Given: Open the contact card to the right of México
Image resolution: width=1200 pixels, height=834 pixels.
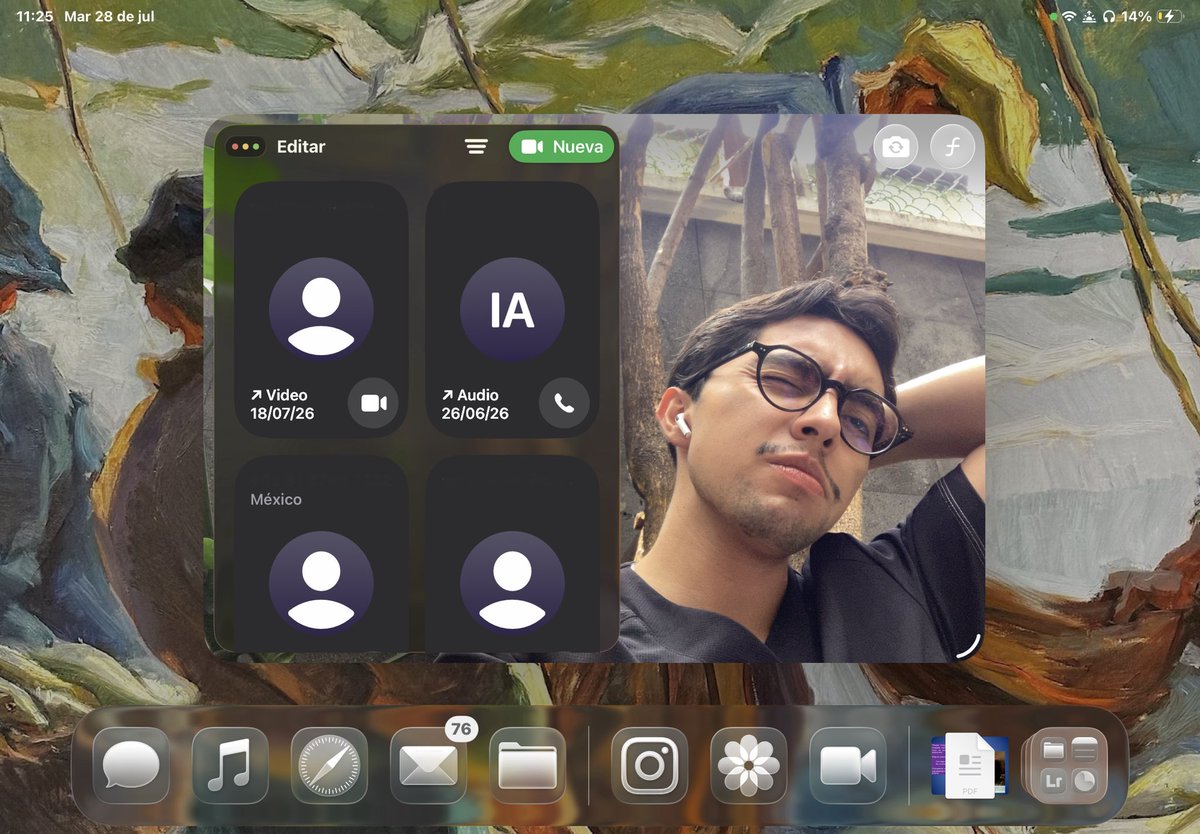Looking at the screenshot, I should click(512, 554).
